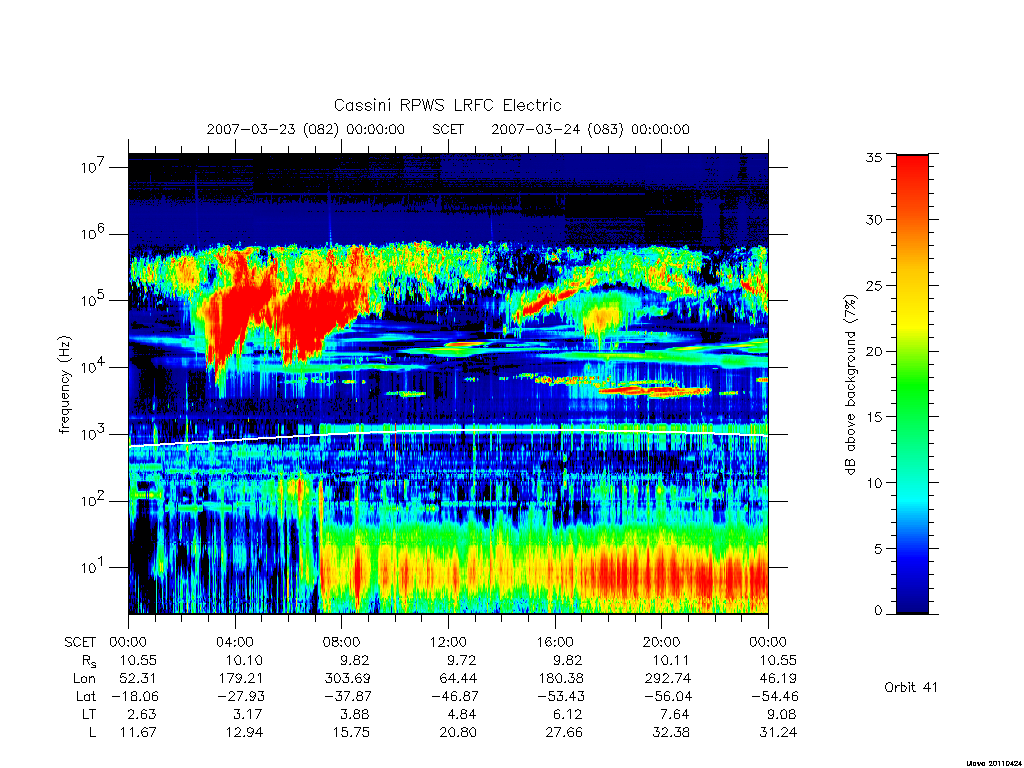Screen dimensions: 1024x768
Task: Click the Rs value '10.10'
Action: 244,660
